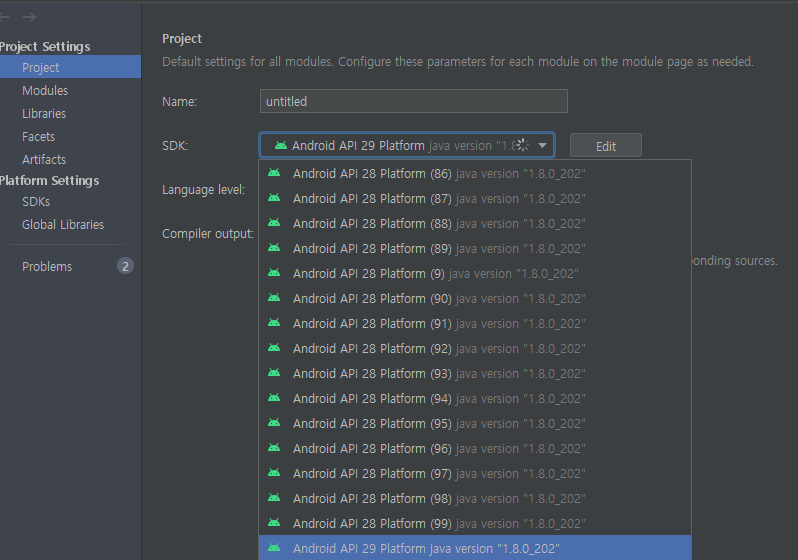Image resolution: width=798 pixels, height=560 pixels.
Task: Select Android API 28 Platform (91)
Action: [475, 323]
